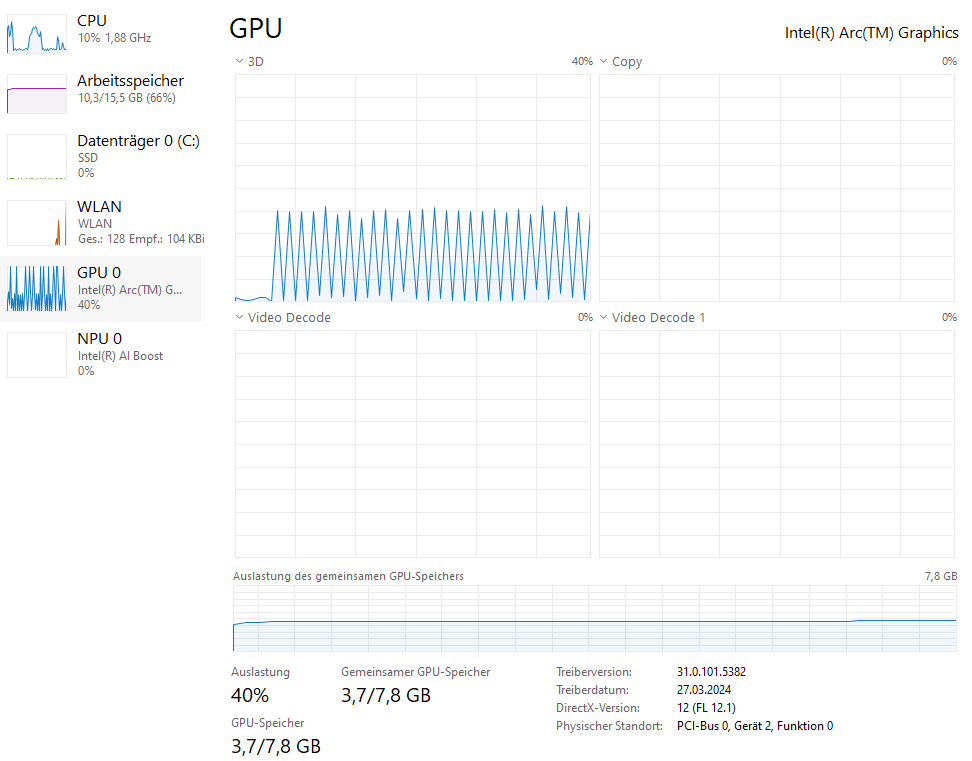The height and width of the screenshot is (761, 972).
Task: Click the Auslastung 40% value
Action: click(250, 695)
